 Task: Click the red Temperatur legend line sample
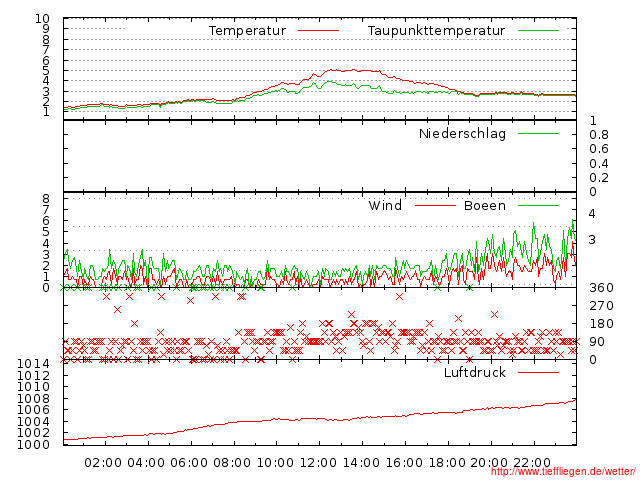(318, 31)
